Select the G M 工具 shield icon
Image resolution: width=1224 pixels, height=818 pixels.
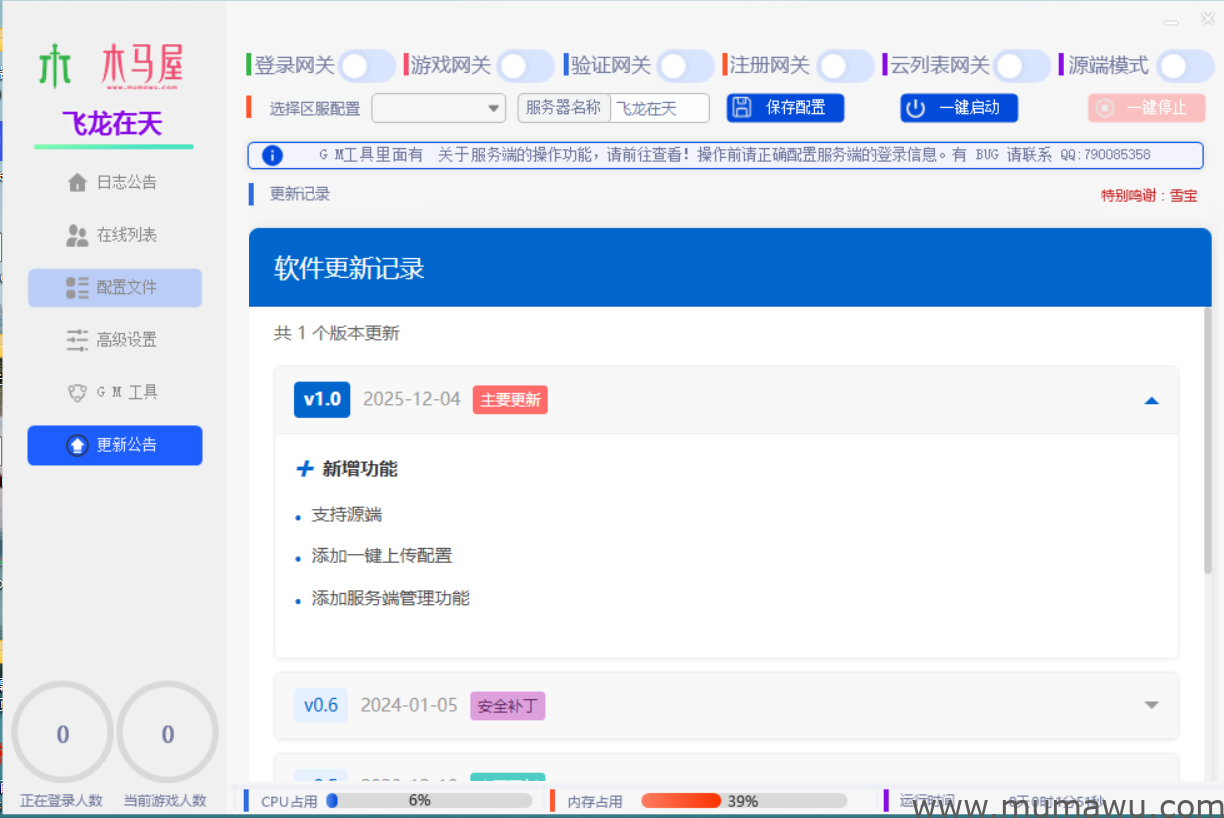pyautogui.click(x=77, y=392)
